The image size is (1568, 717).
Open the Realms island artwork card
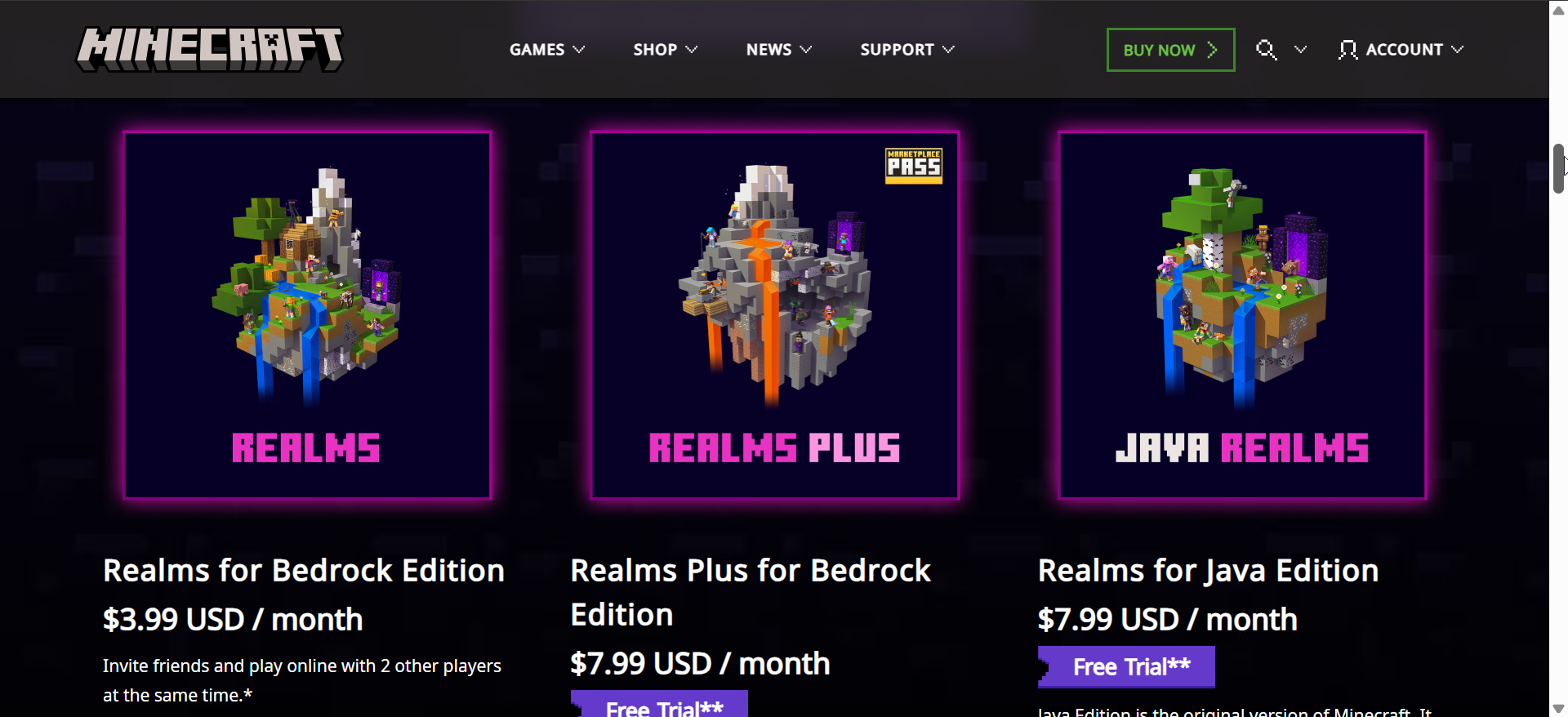307,315
